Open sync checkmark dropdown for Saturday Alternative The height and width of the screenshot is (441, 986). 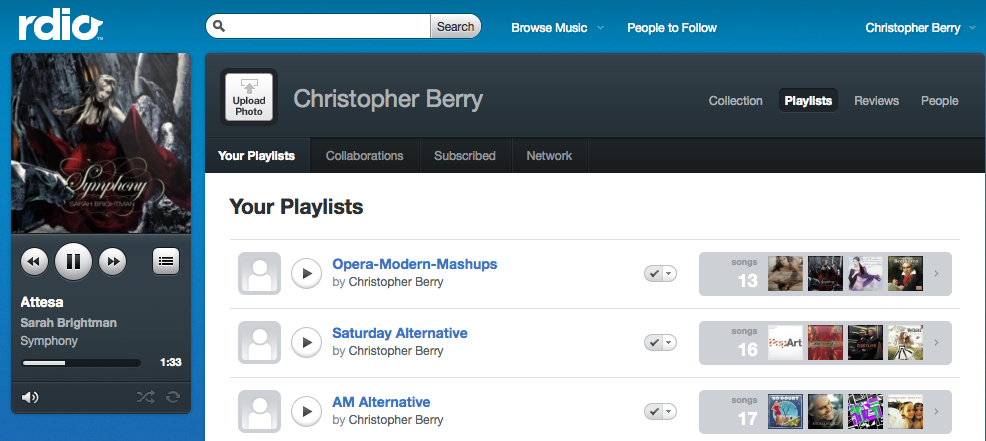click(660, 342)
